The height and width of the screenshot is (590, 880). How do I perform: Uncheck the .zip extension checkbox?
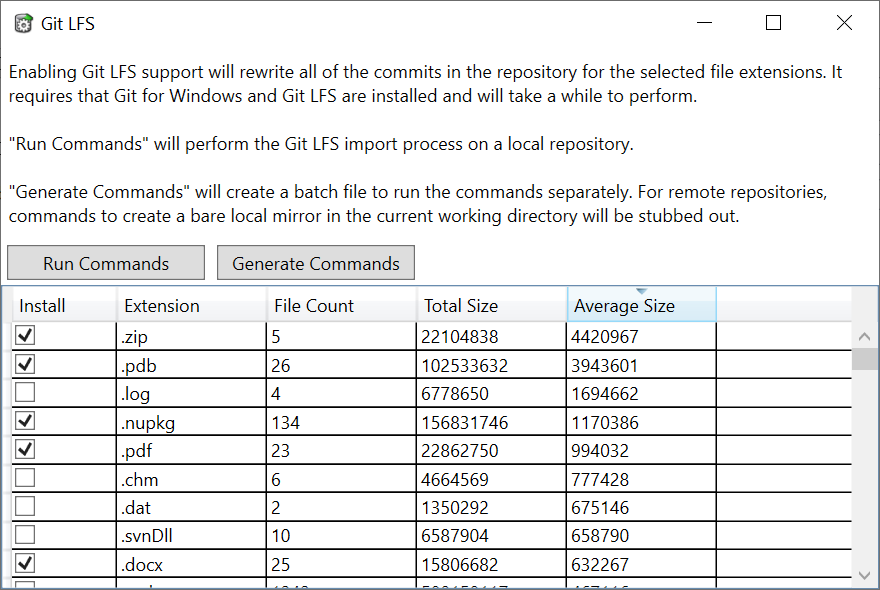[25, 335]
